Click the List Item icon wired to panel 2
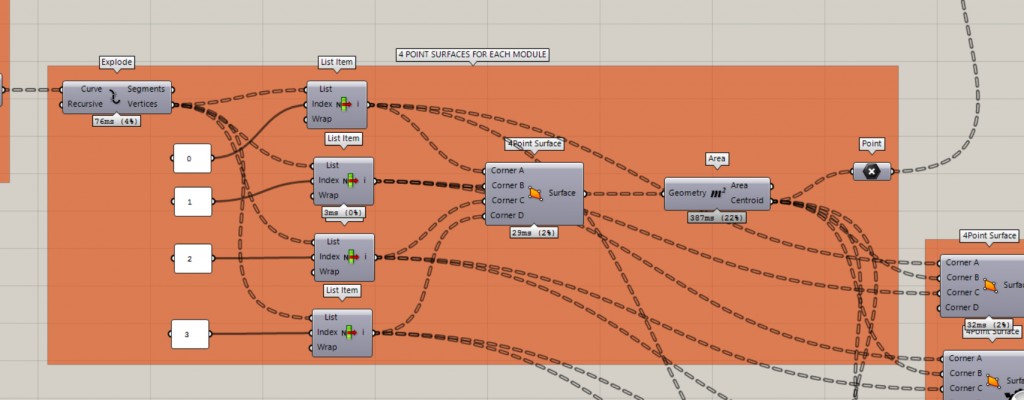This screenshot has width=1024, height=400. (x=351, y=257)
